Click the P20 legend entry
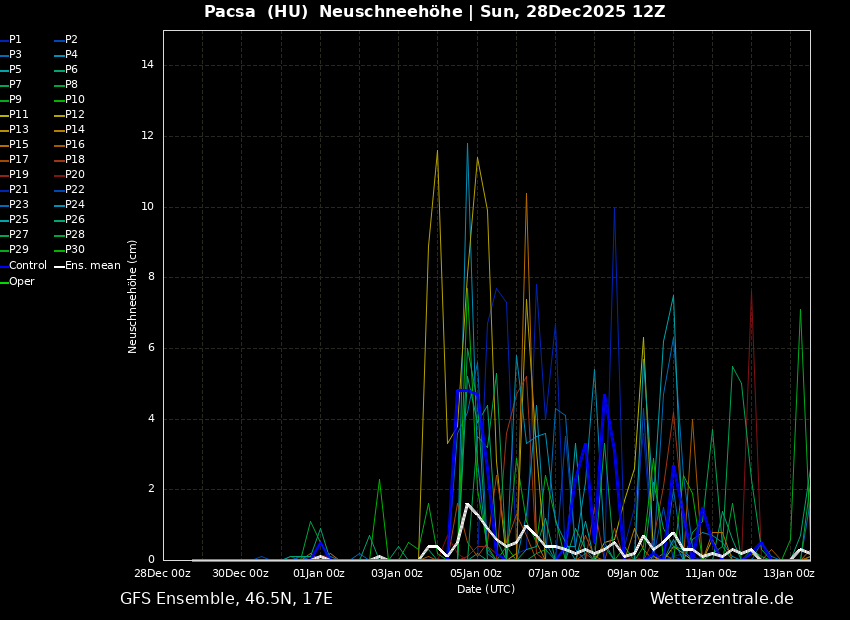This screenshot has height=620, width=850. [x=75, y=175]
